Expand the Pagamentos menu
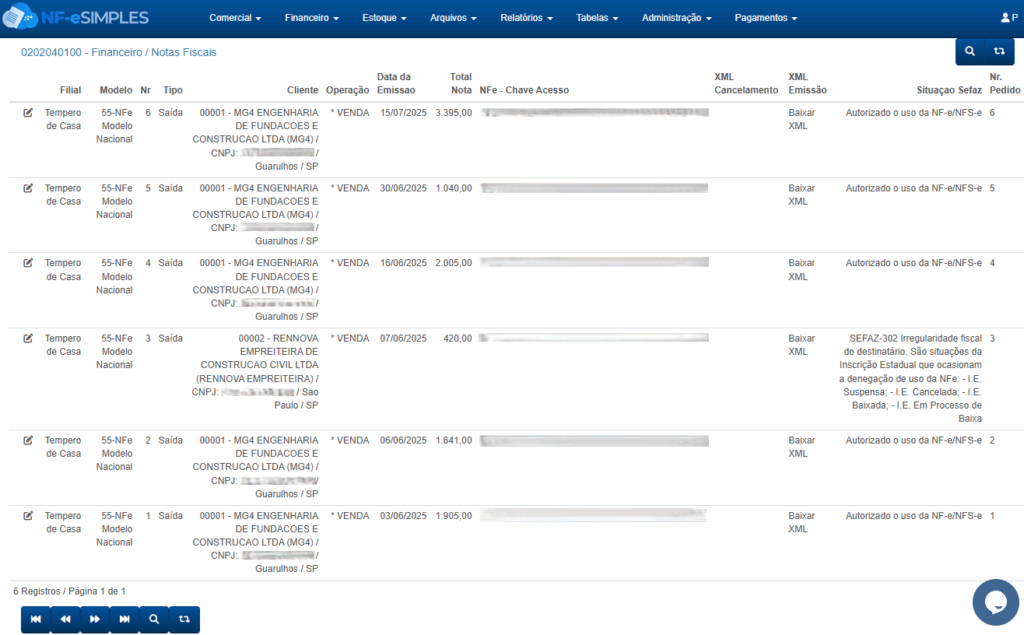Viewport: 1024px width, 635px height. (x=765, y=18)
